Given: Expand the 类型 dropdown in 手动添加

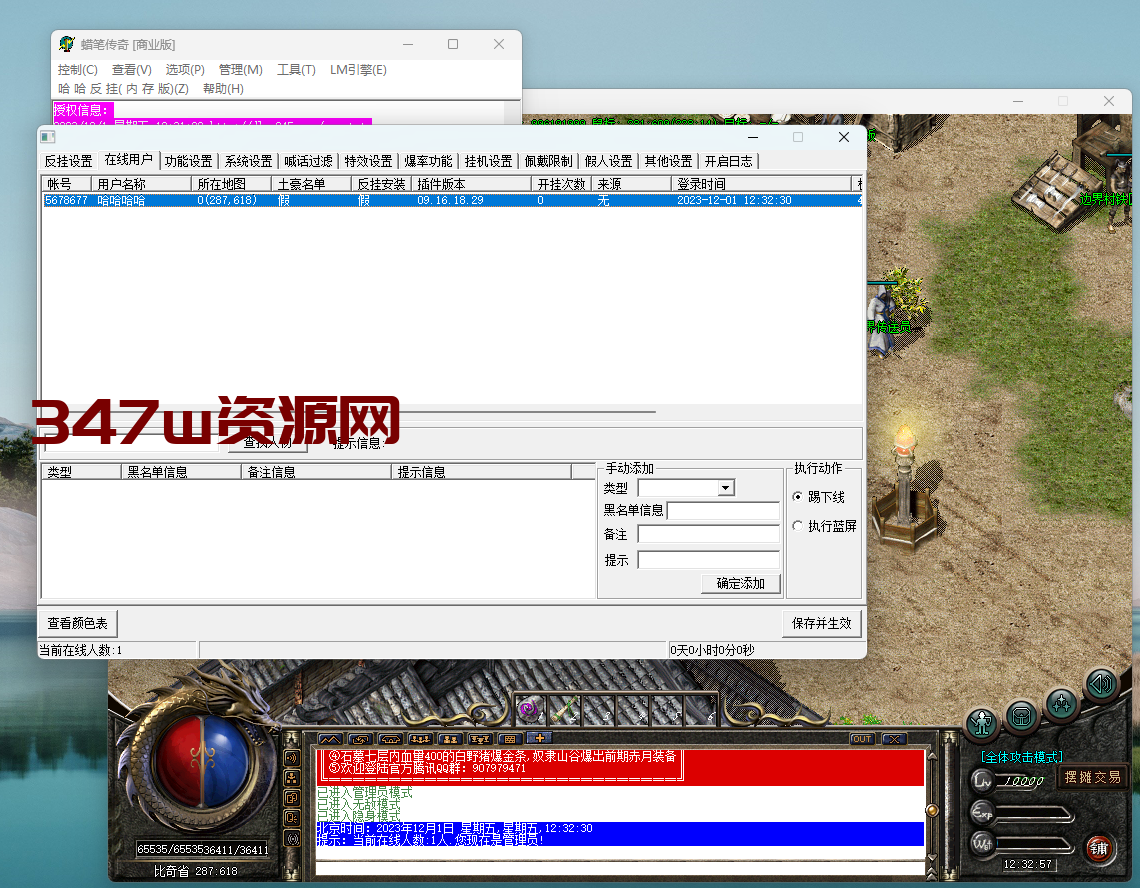Looking at the screenshot, I should [726, 488].
